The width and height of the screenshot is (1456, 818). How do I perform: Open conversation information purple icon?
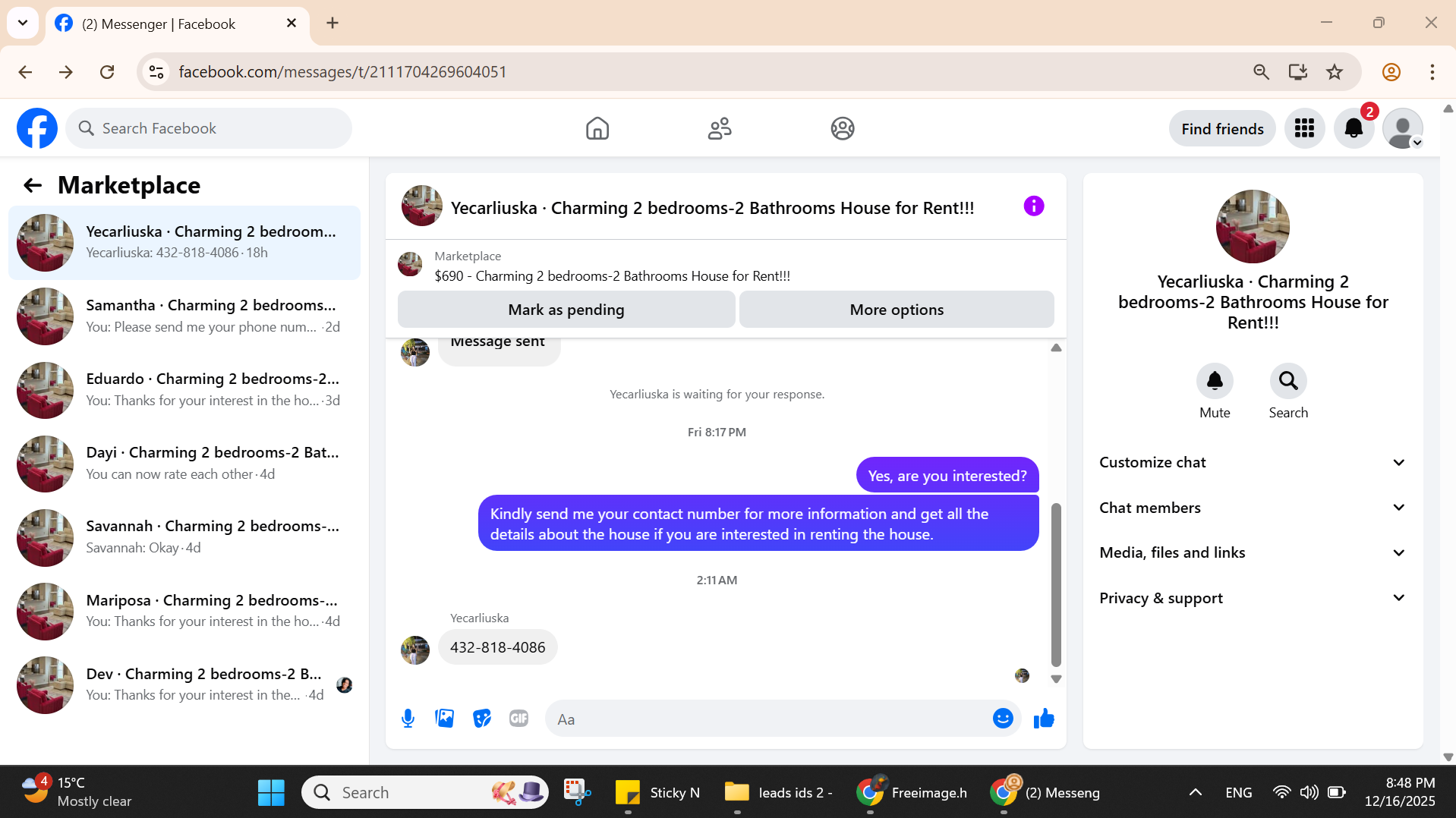pos(1033,206)
